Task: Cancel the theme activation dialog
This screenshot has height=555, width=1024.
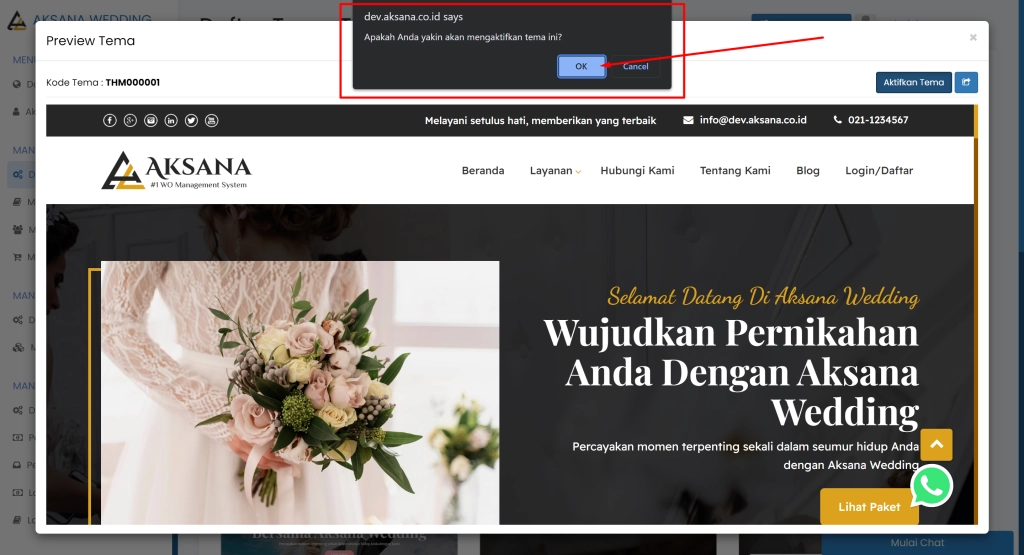Action: click(x=635, y=66)
